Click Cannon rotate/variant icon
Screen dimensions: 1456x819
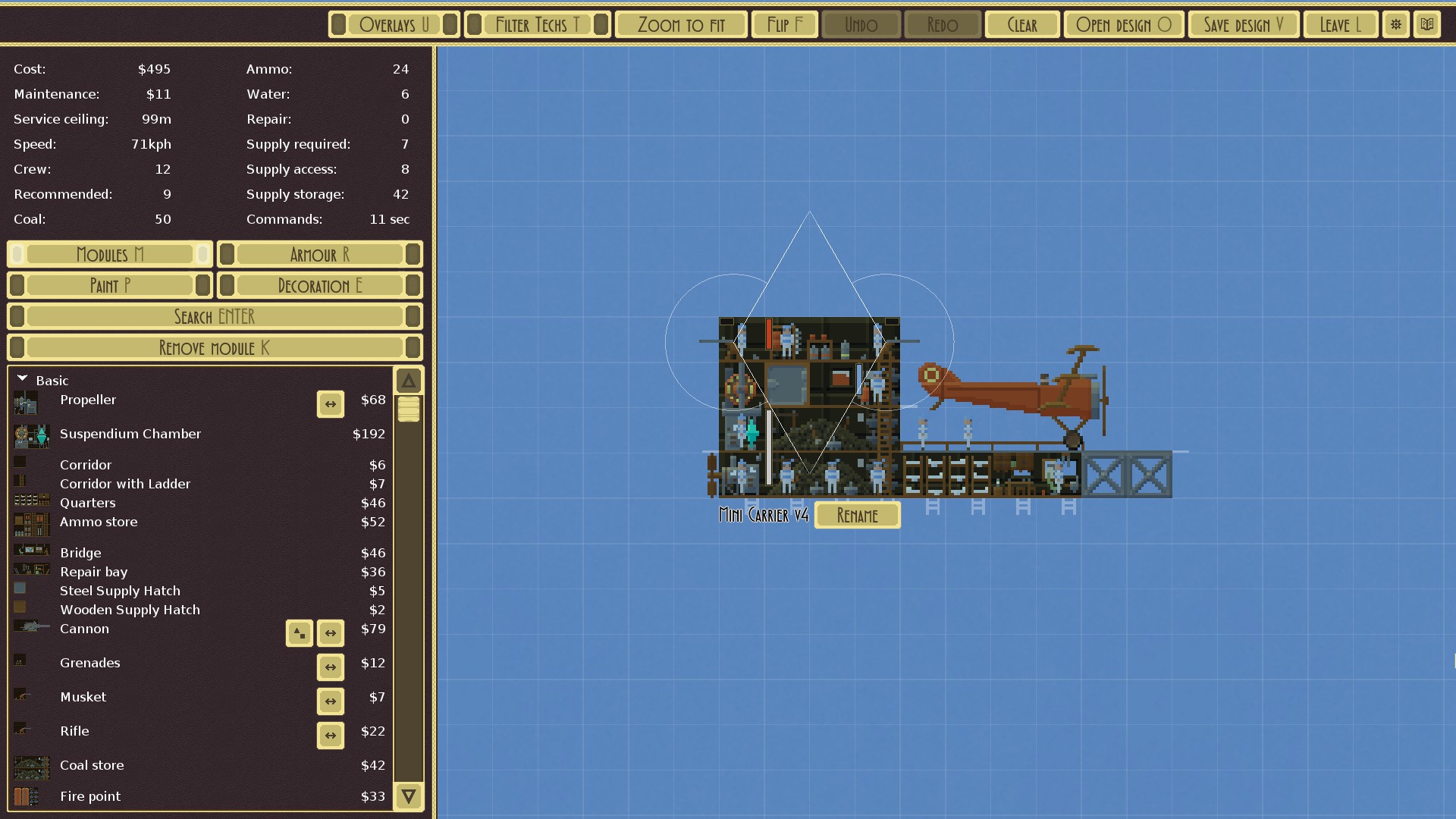click(x=299, y=633)
